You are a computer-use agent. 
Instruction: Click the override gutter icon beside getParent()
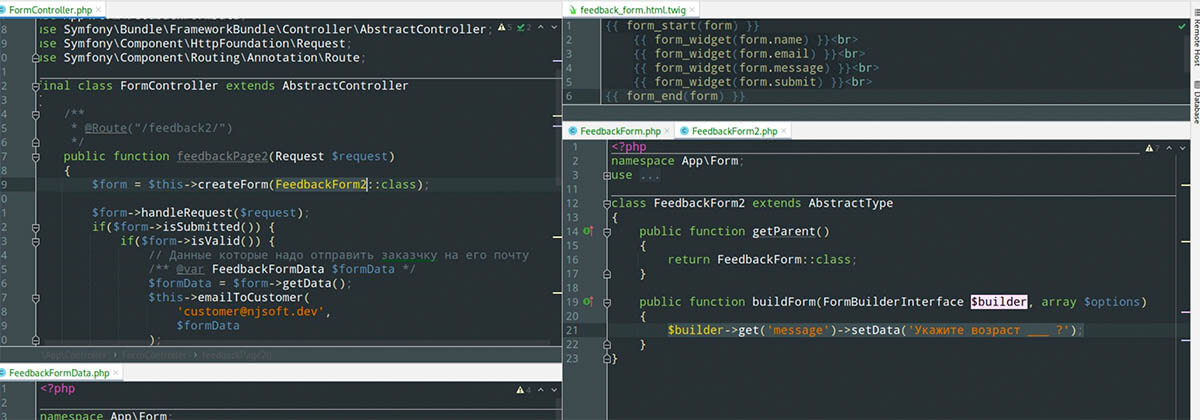[589, 232]
